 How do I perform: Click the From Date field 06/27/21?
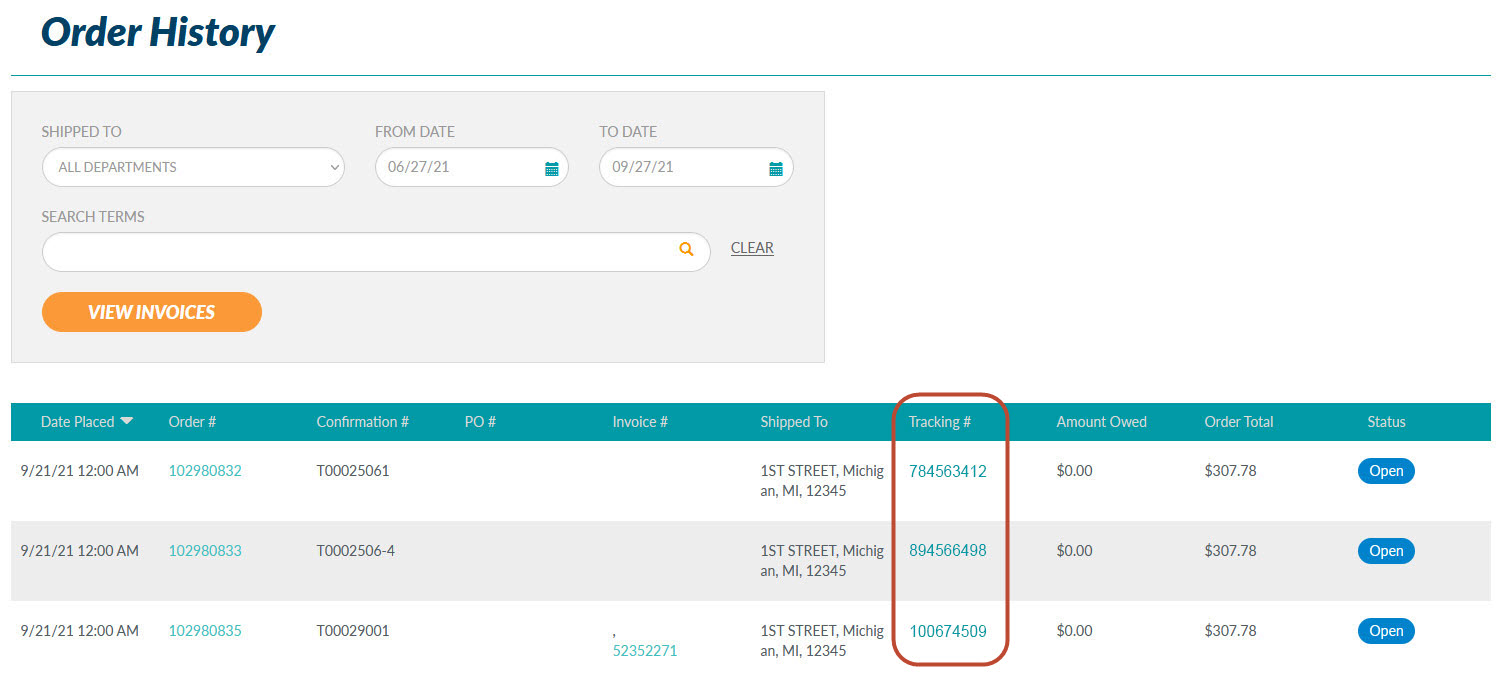pyautogui.click(x=472, y=167)
